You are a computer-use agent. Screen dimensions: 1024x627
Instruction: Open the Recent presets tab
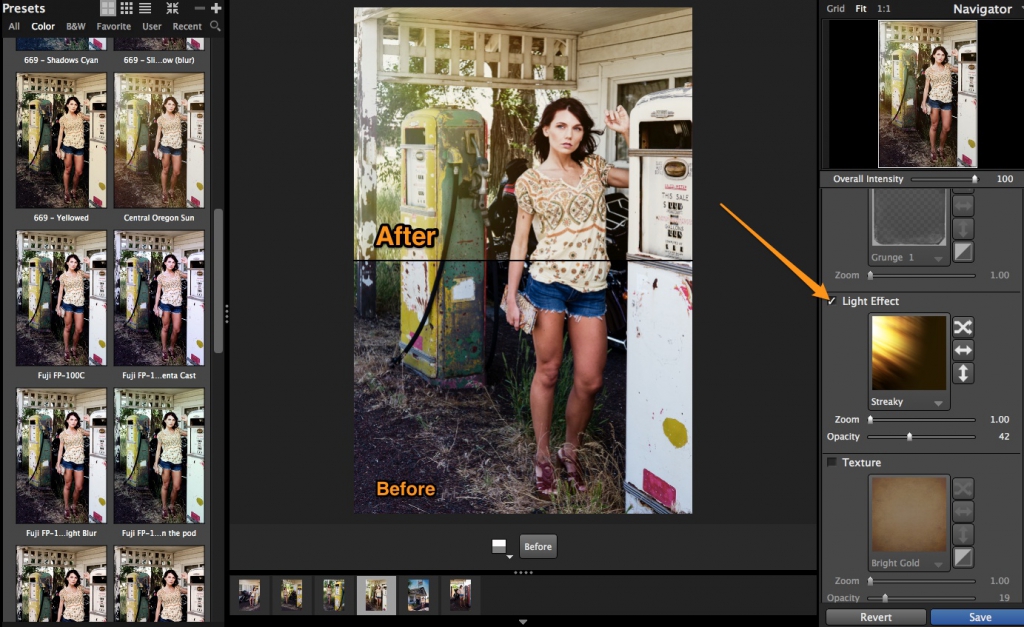coord(187,26)
